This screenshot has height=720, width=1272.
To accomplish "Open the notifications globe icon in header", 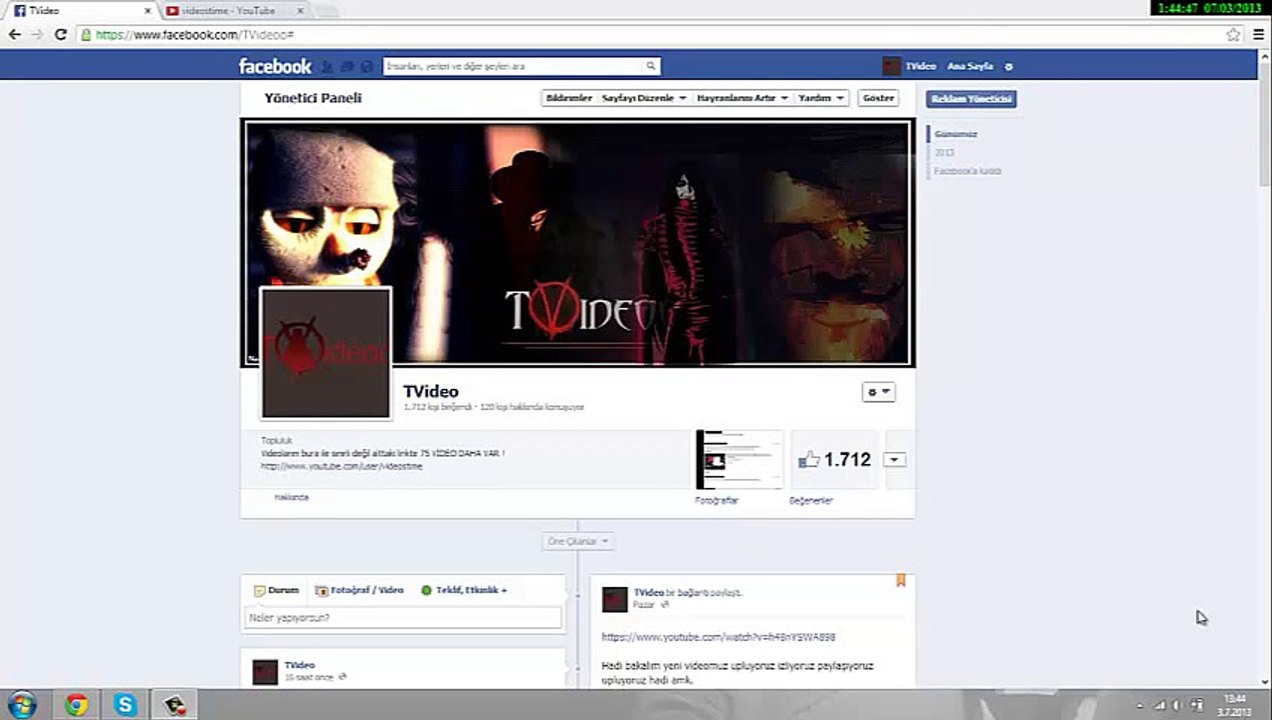I will [367, 67].
